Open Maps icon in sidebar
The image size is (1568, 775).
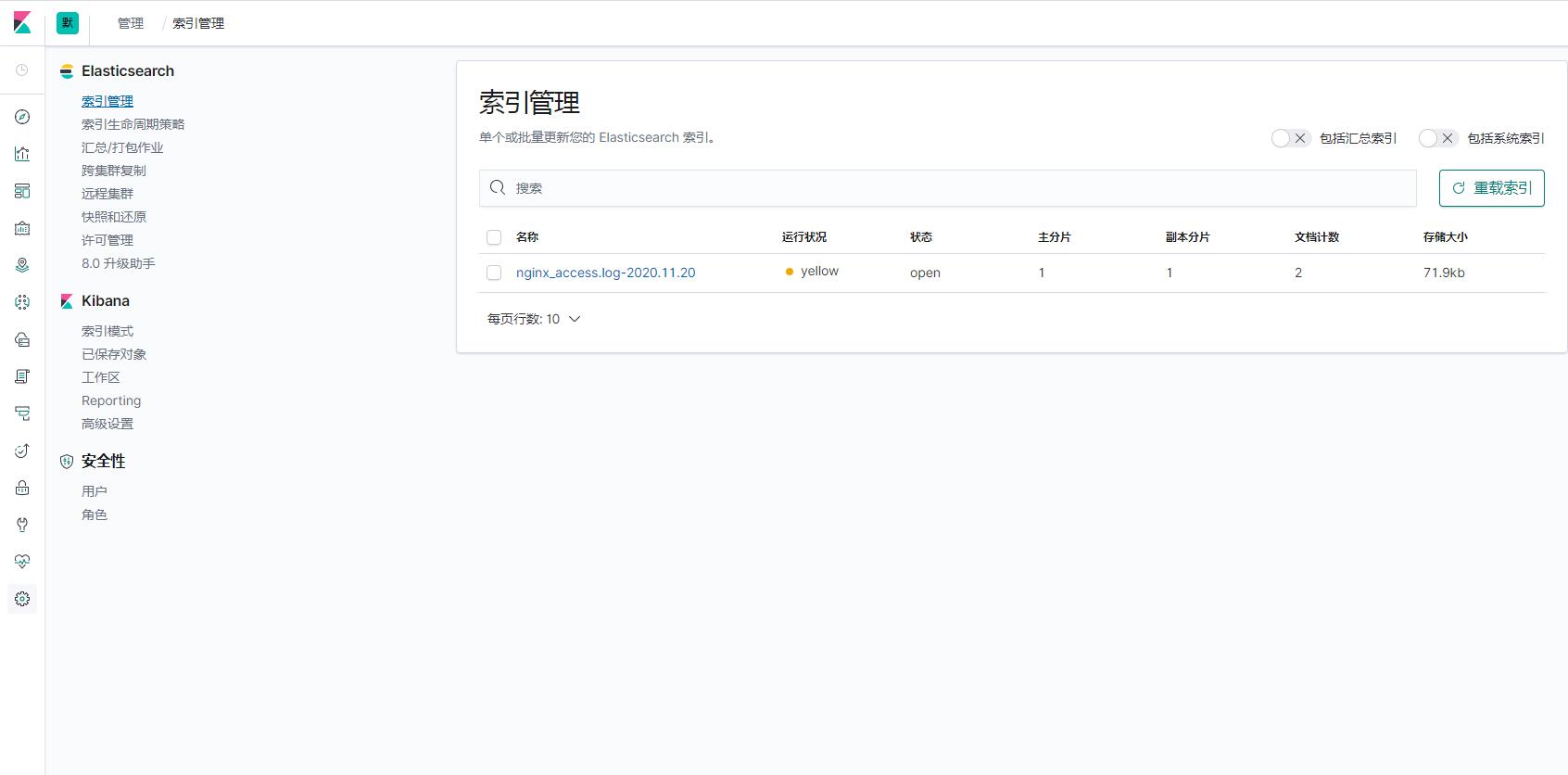point(22,265)
